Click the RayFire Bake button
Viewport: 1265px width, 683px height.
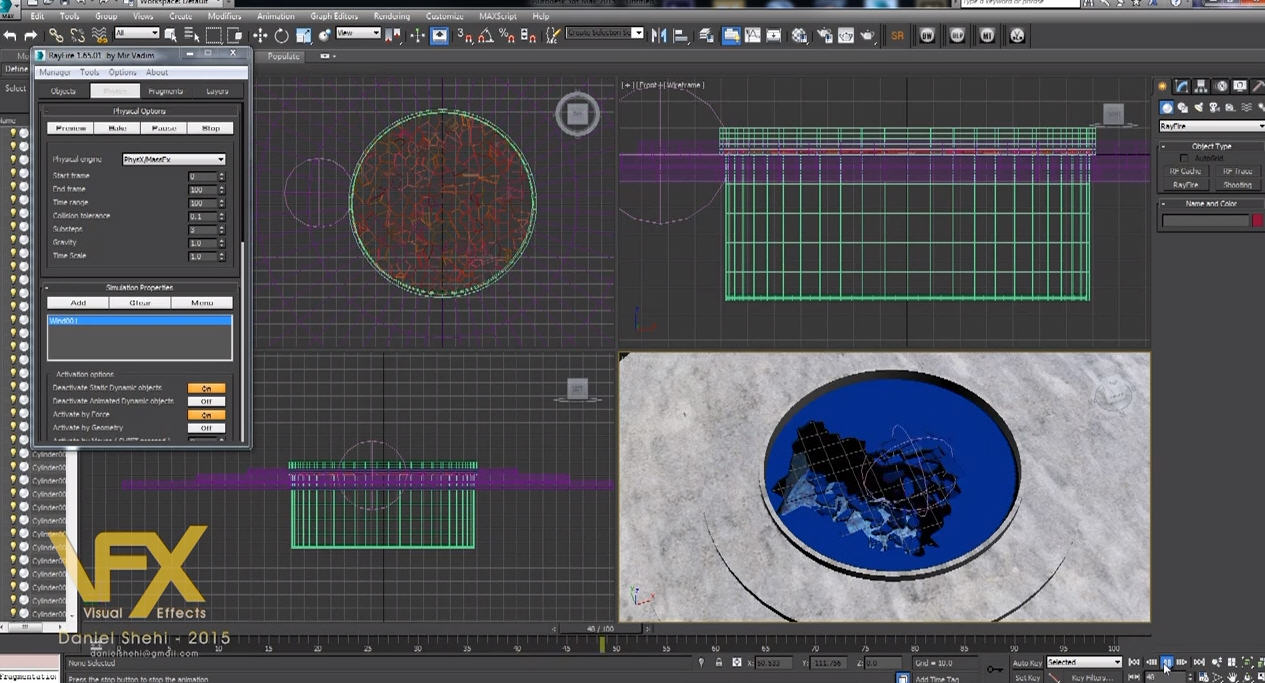point(117,128)
